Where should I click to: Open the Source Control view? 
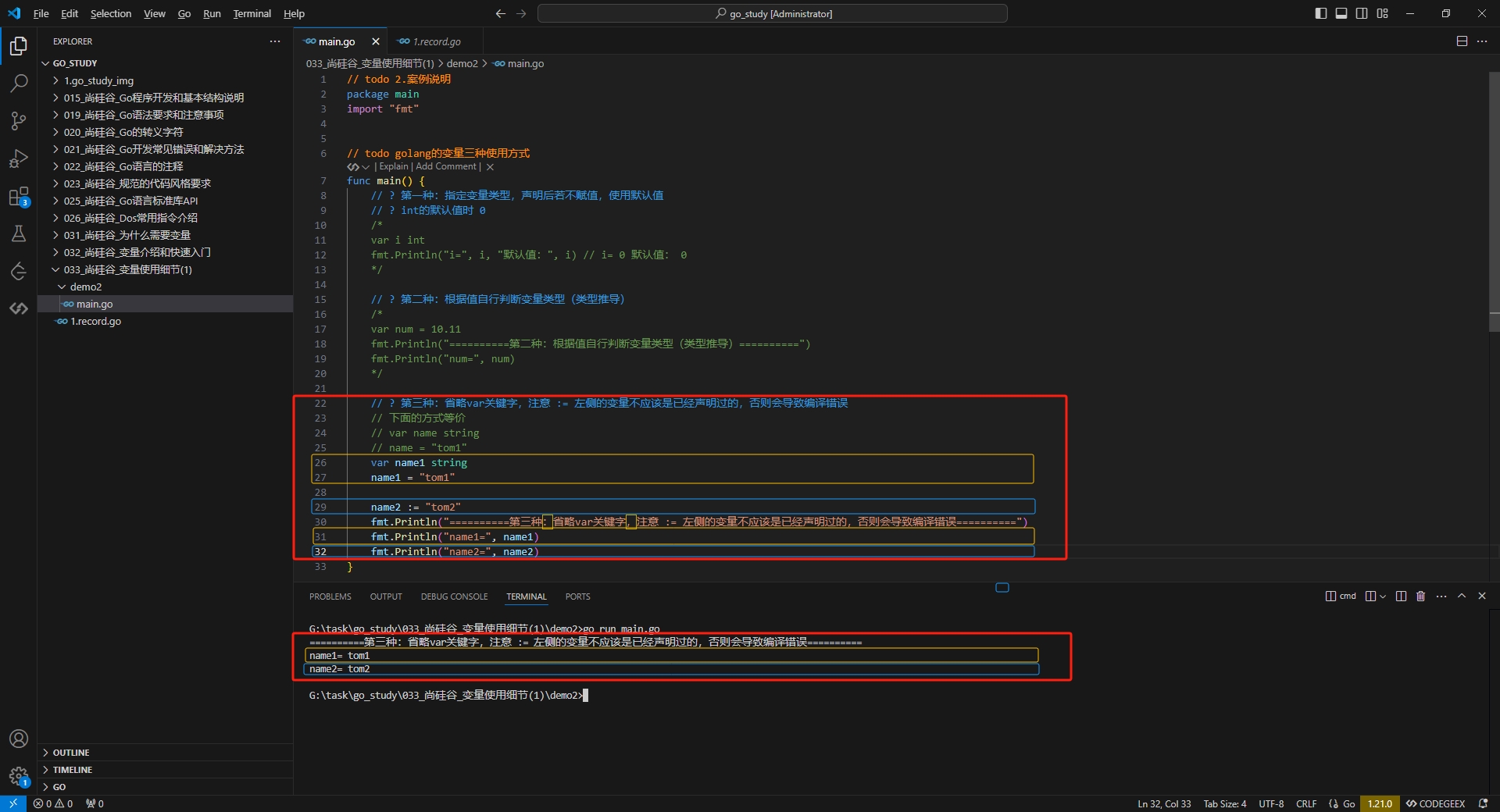click(x=19, y=121)
